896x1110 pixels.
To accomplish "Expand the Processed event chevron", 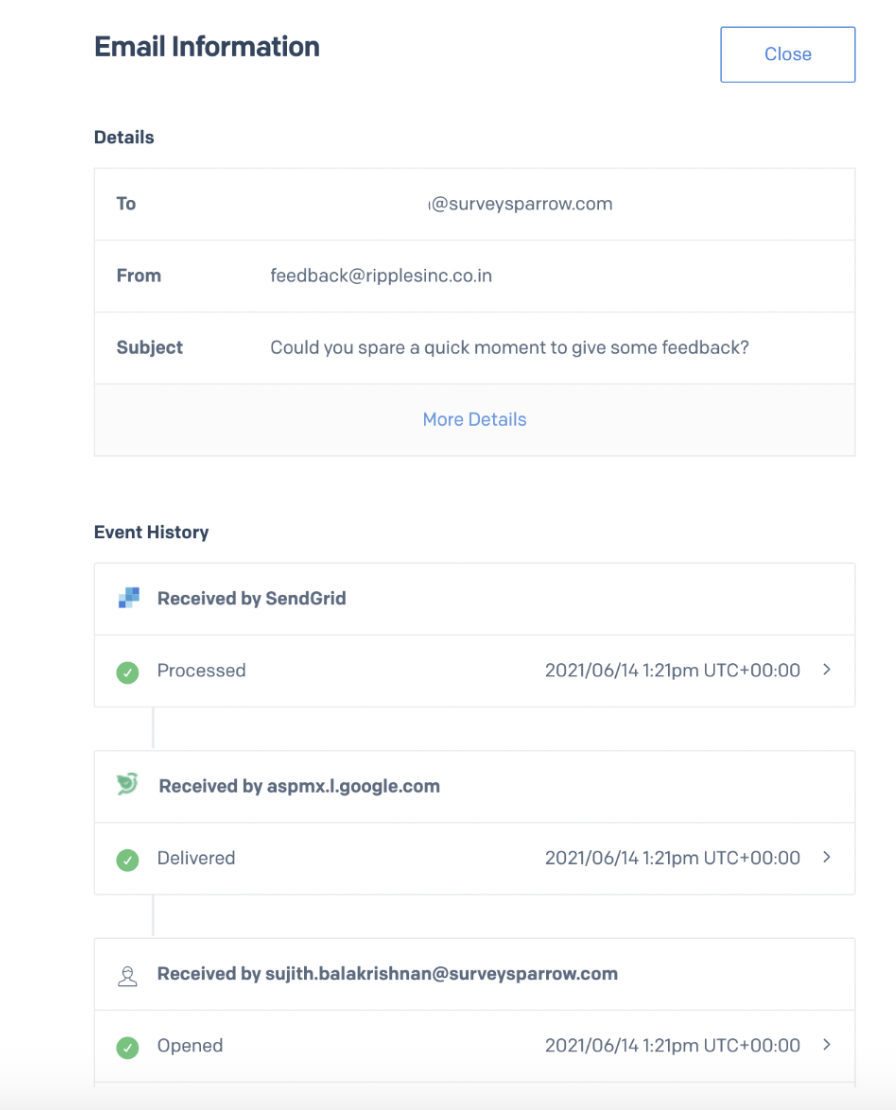I will pos(826,670).
